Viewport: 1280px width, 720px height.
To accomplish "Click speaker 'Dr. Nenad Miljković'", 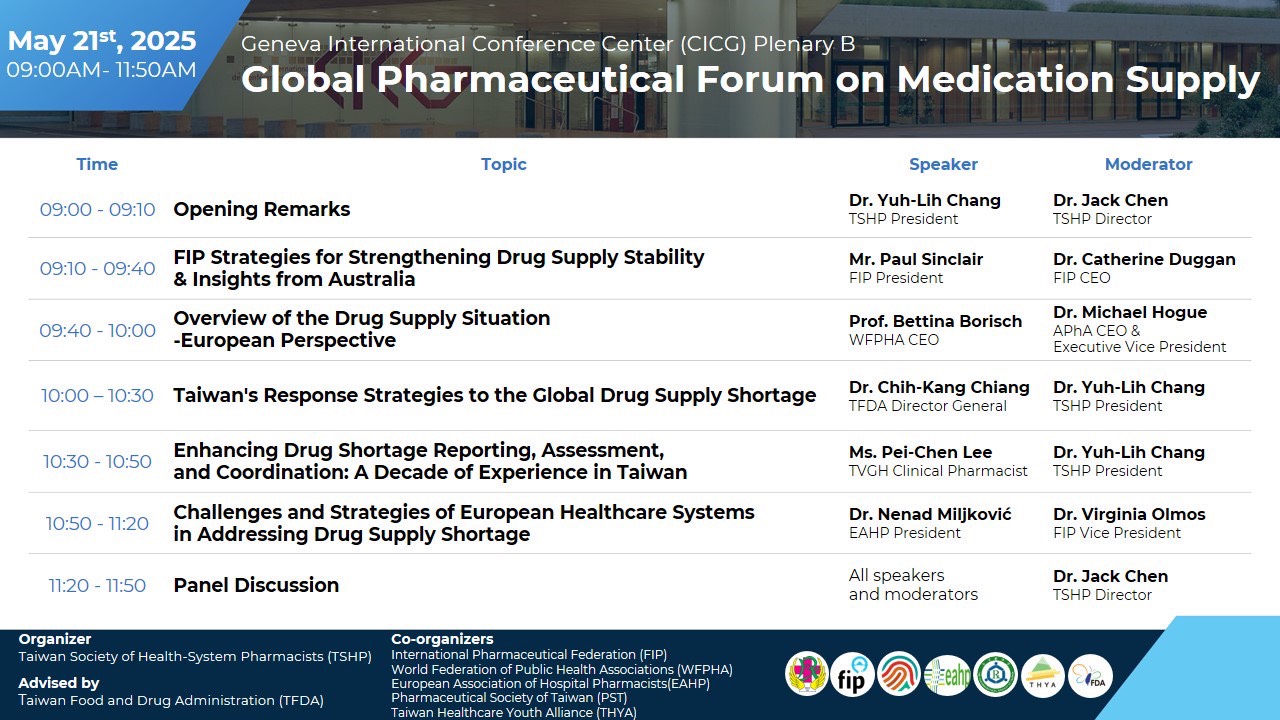I will pyautogui.click(x=930, y=514).
